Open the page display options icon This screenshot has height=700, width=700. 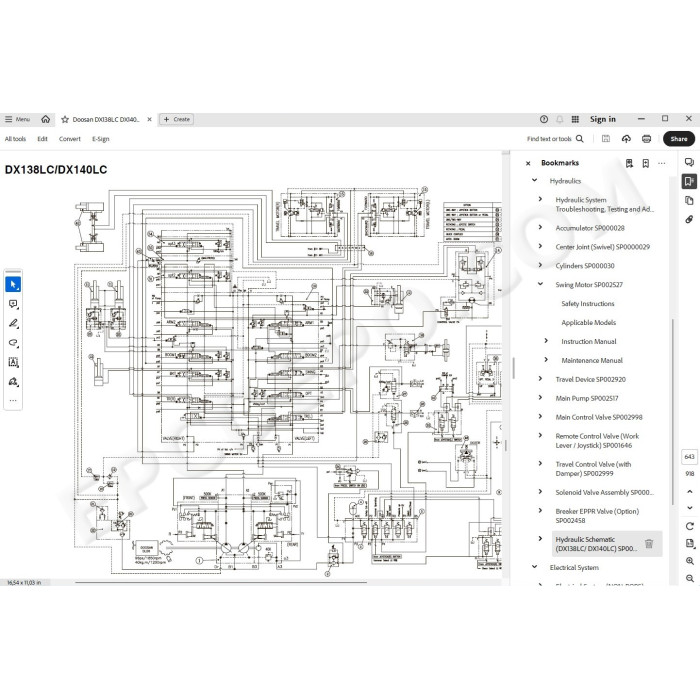690,543
